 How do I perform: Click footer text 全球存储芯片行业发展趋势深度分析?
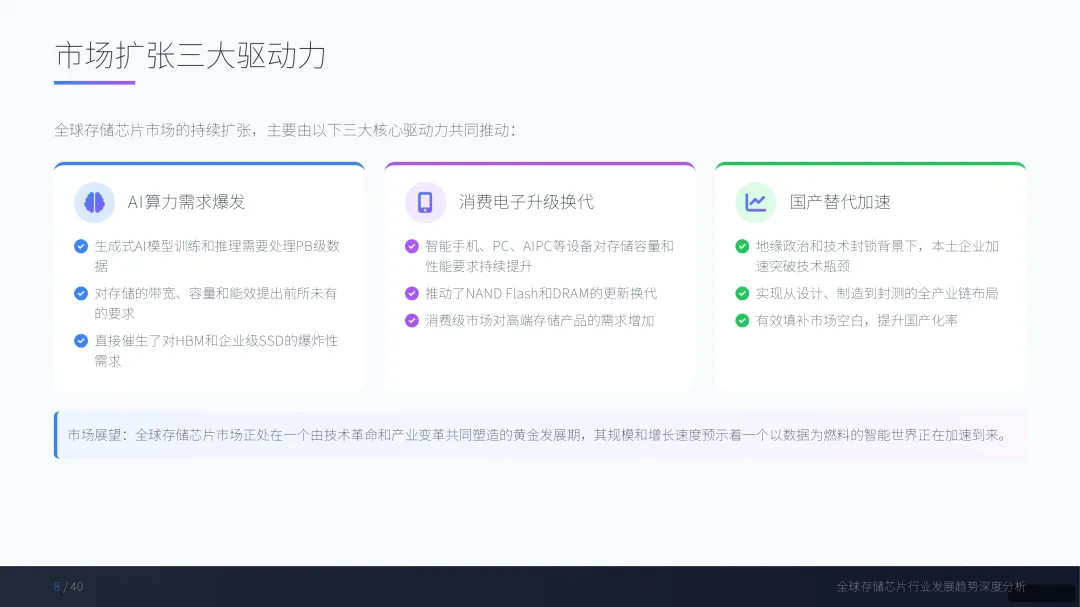pyautogui.click(x=931, y=587)
